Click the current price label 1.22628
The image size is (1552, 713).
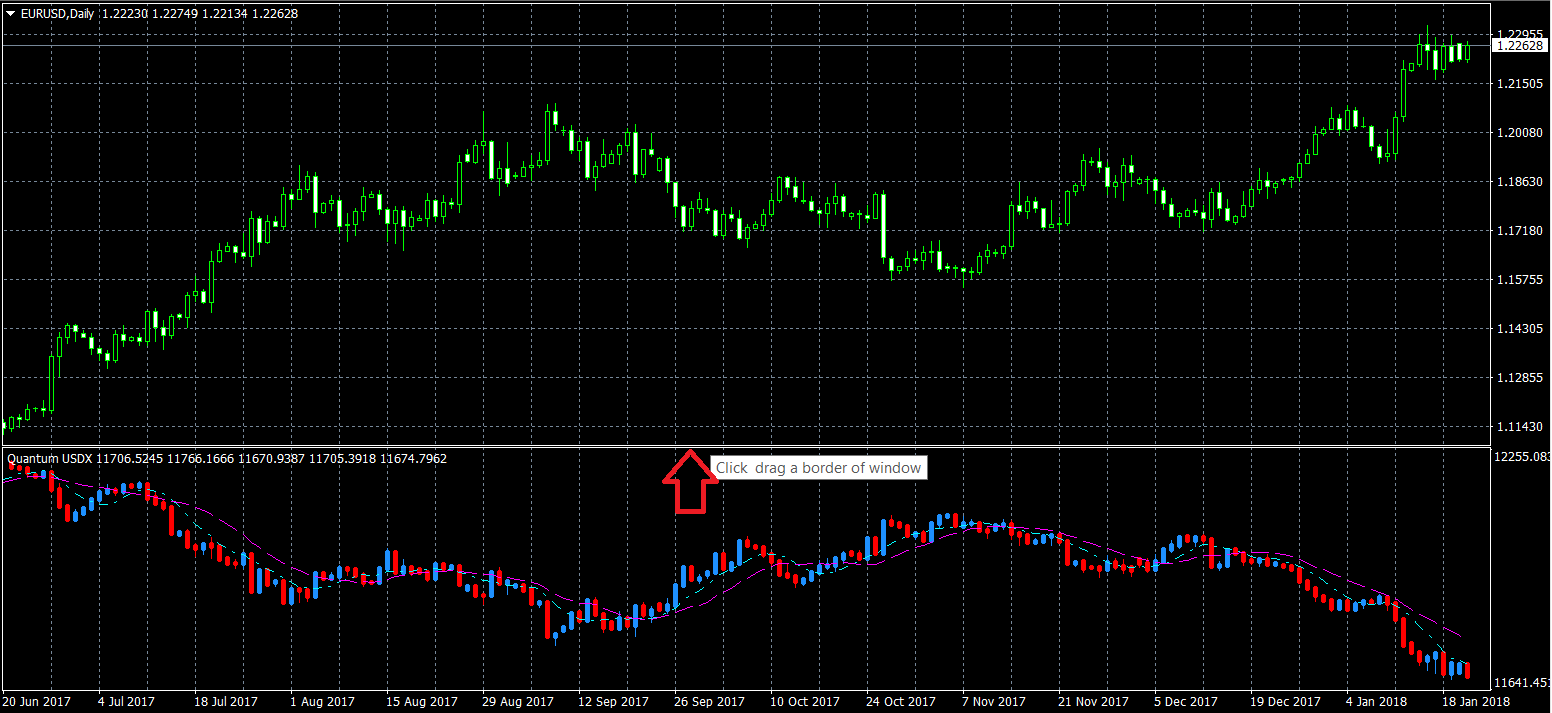(1519, 46)
